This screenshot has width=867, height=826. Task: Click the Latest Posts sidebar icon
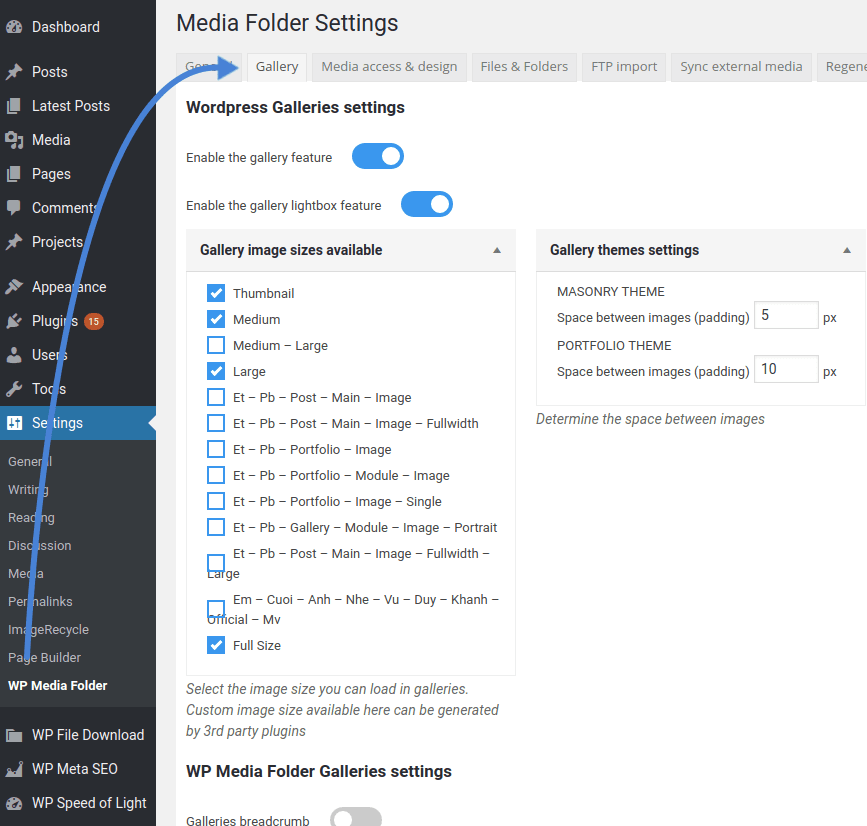pos(14,106)
